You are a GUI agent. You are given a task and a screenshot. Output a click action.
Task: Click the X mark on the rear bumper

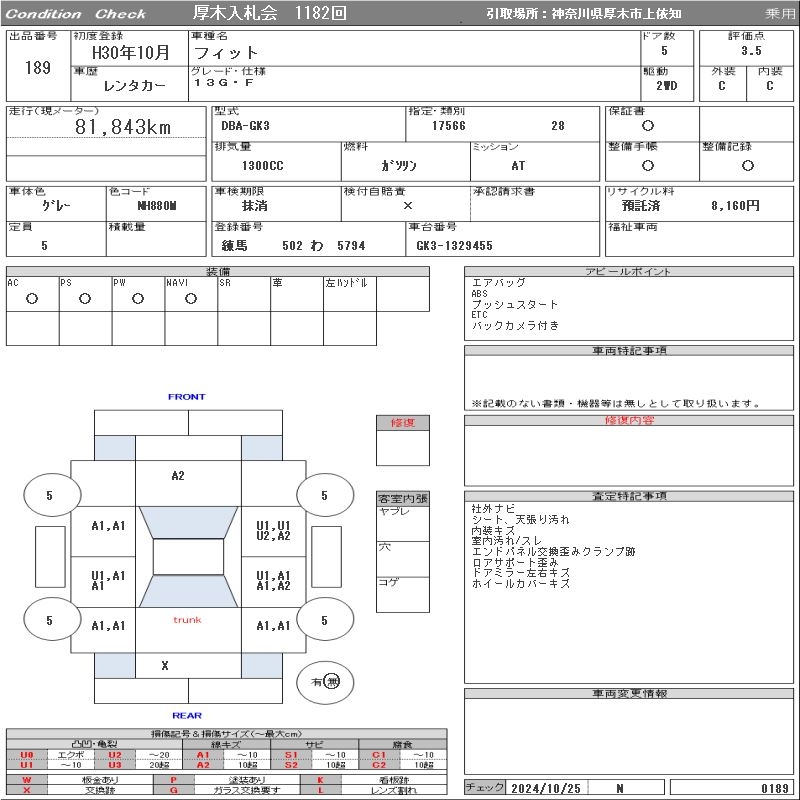[x=165, y=665]
